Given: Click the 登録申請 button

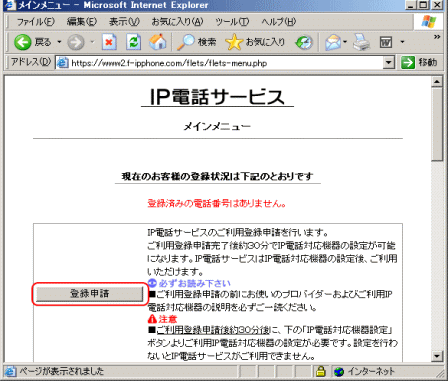Looking at the screenshot, I should (90, 294).
